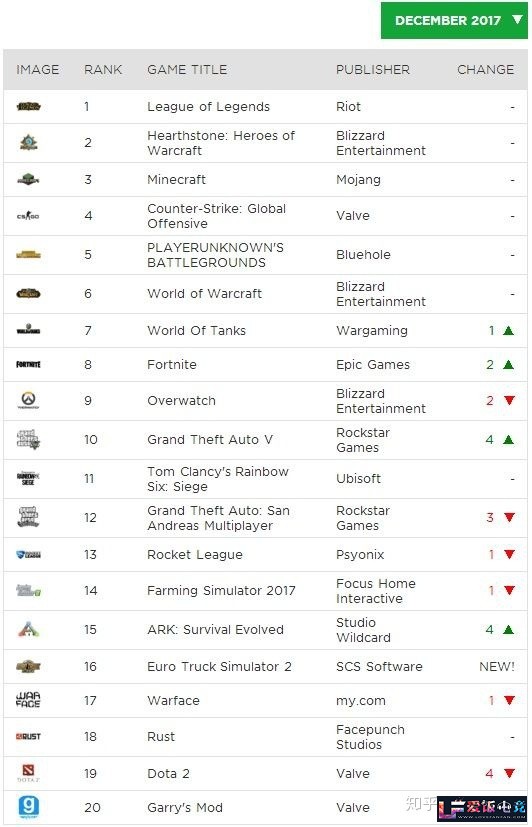
Task: Click the CS:GO logo icon
Action: pyautogui.click(x=28, y=216)
